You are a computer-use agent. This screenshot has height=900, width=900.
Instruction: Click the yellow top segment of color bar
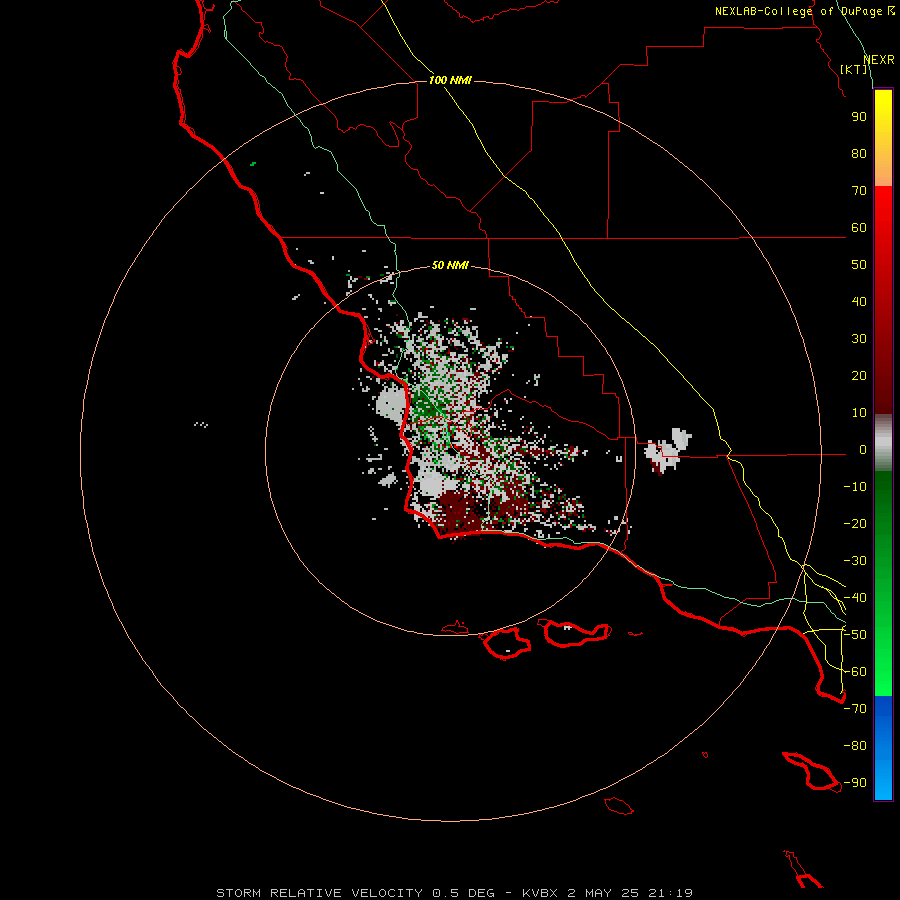(x=883, y=138)
